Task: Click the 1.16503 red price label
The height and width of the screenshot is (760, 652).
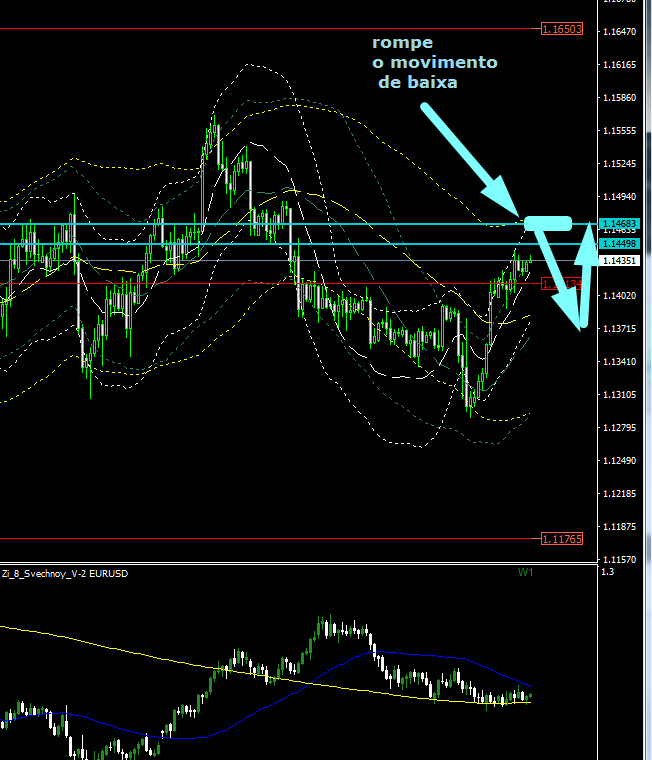Action: [x=562, y=30]
